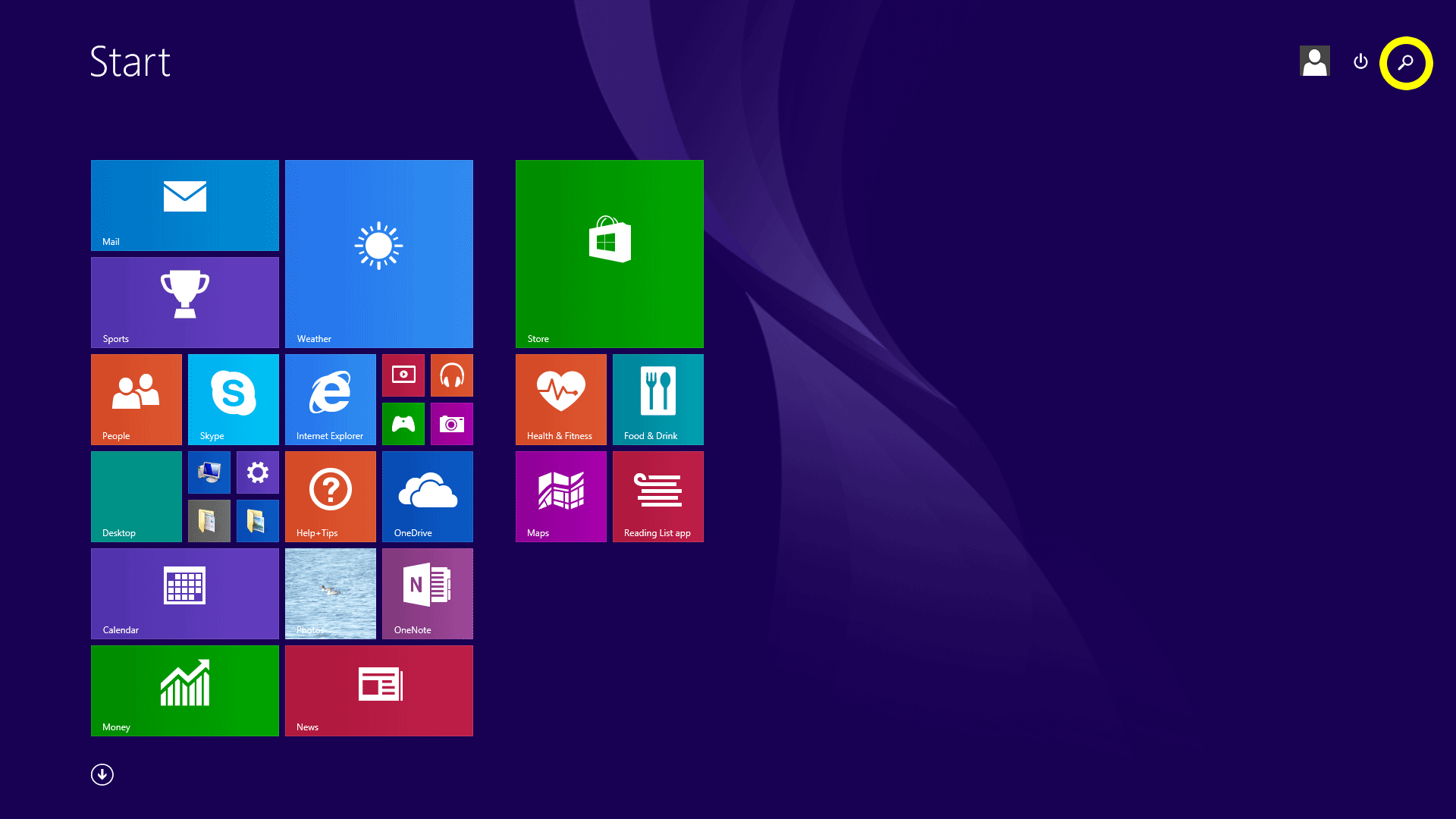1456x819 pixels.
Task: Open Internet Explorer tile
Action: pos(331,400)
